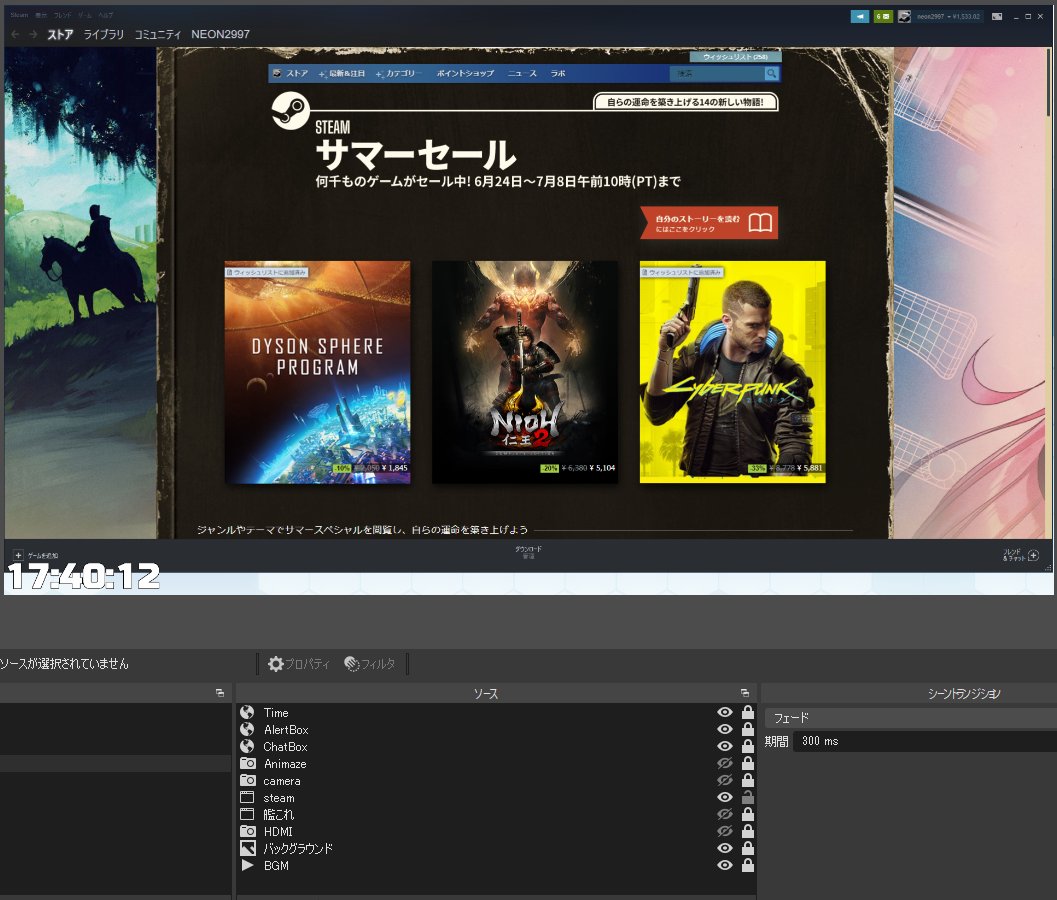
Task: Click the Steam profile avatar picture
Action: coord(904,16)
